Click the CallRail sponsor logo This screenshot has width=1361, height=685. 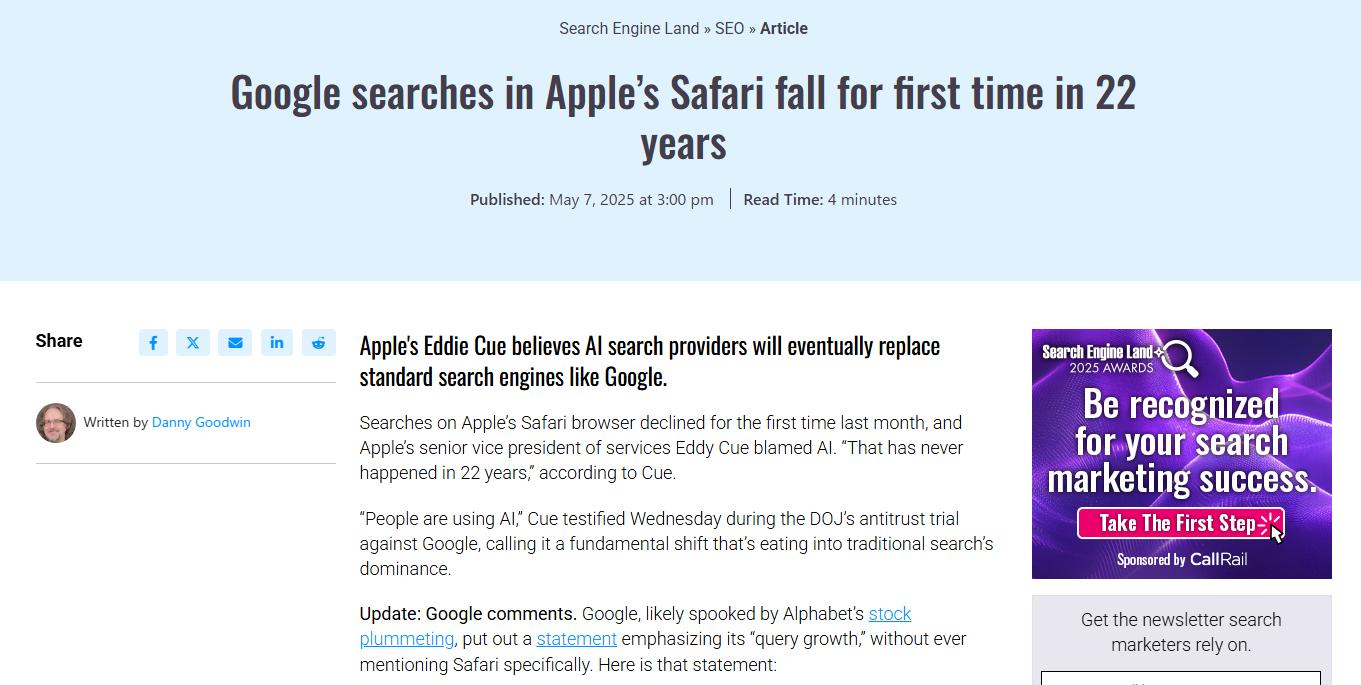click(x=1218, y=559)
